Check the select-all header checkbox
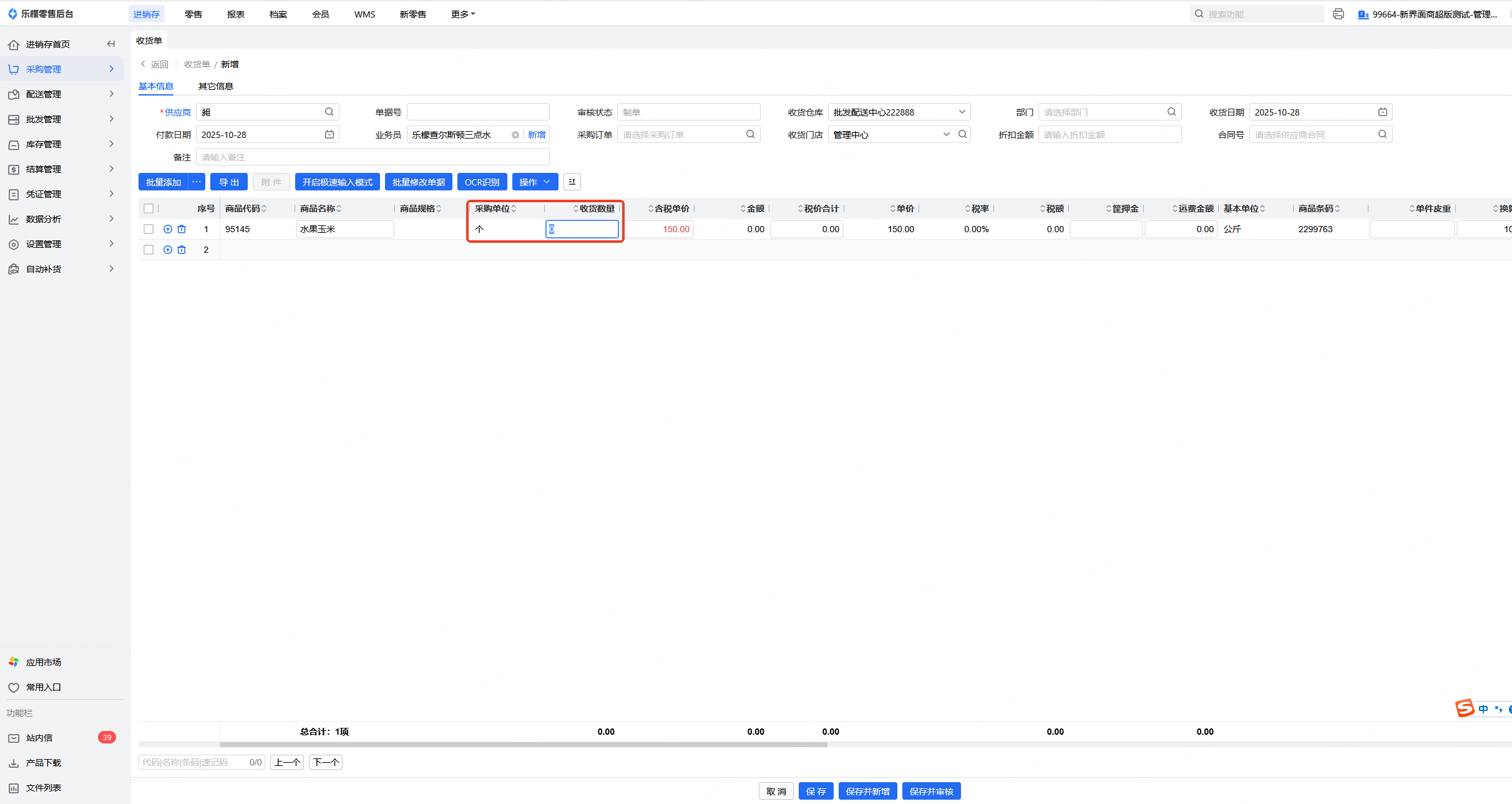 pos(149,208)
